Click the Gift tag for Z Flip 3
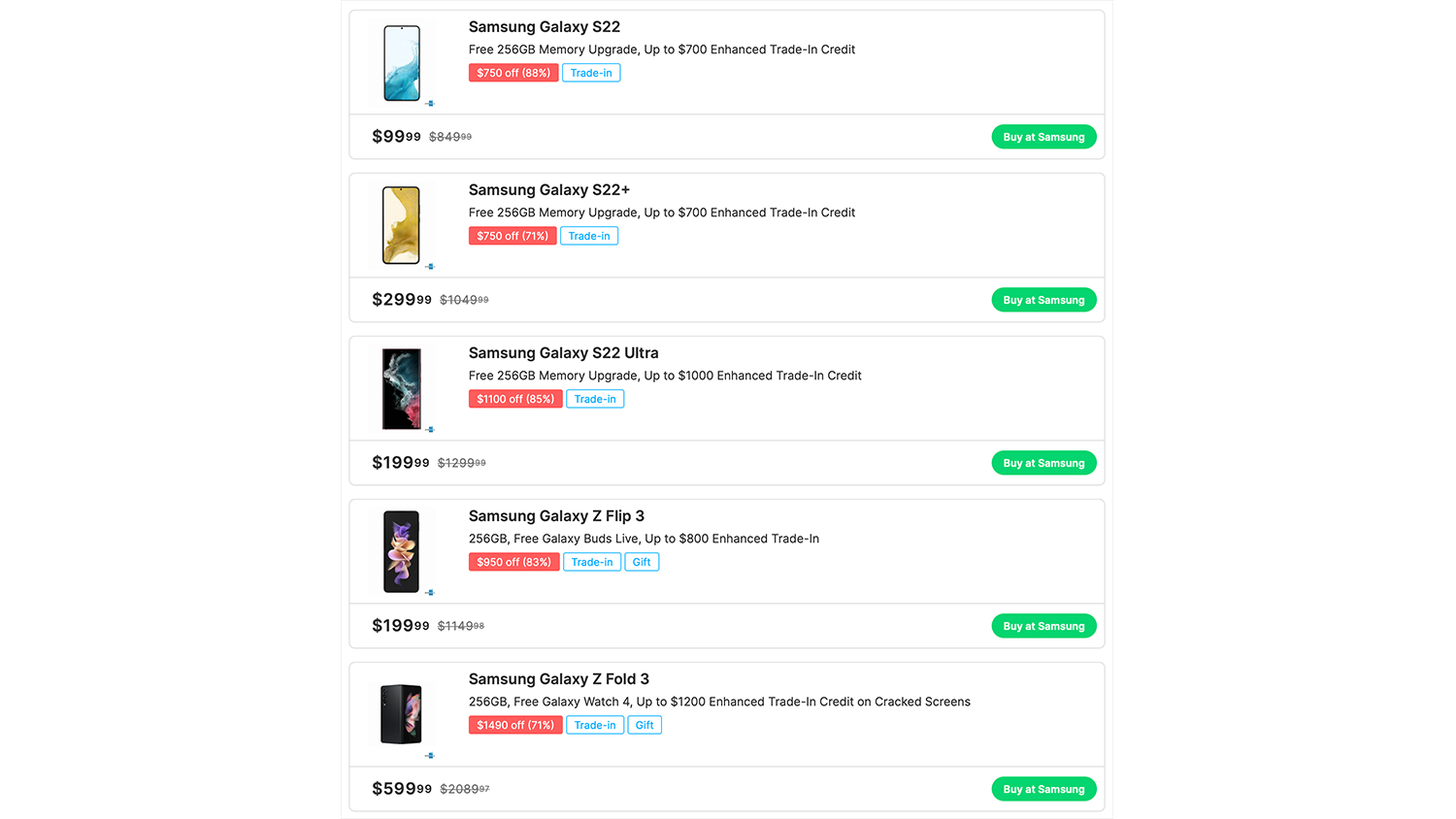The width and height of the screenshot is (1456, 819). [x=642, y=562]
